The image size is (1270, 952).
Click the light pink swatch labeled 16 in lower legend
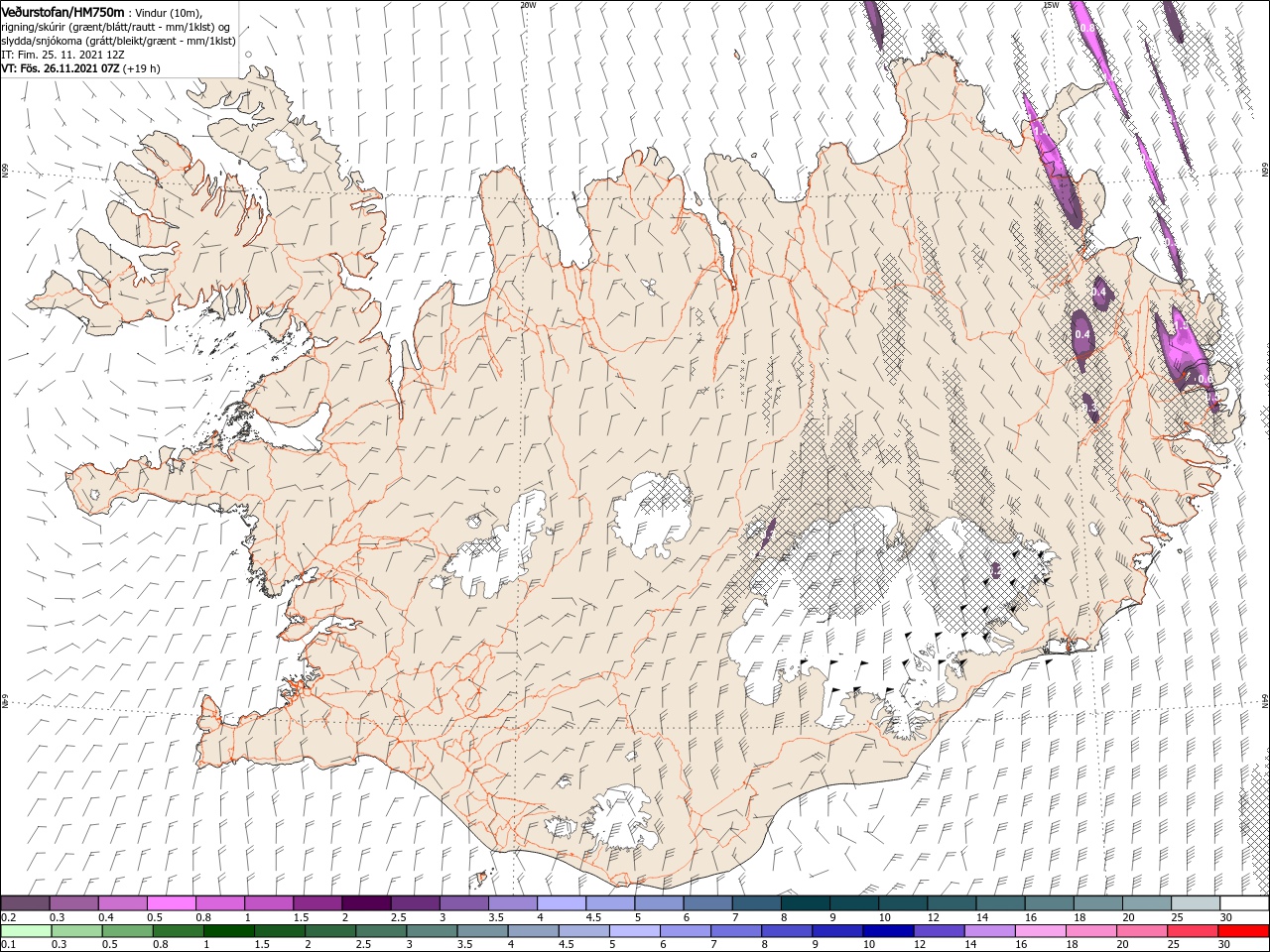coord(1040,931)
